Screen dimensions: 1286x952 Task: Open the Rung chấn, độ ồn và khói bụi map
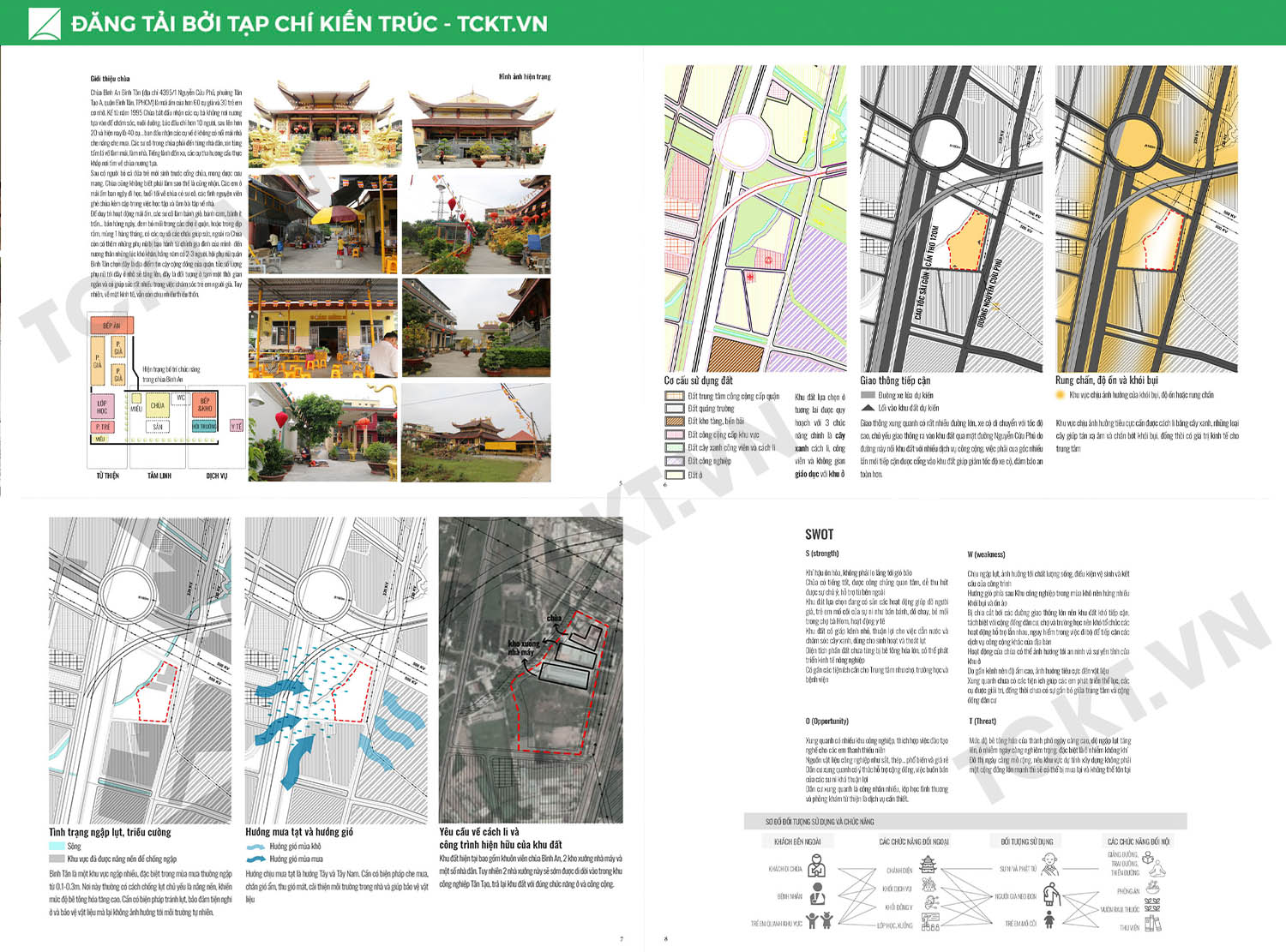1147,219
